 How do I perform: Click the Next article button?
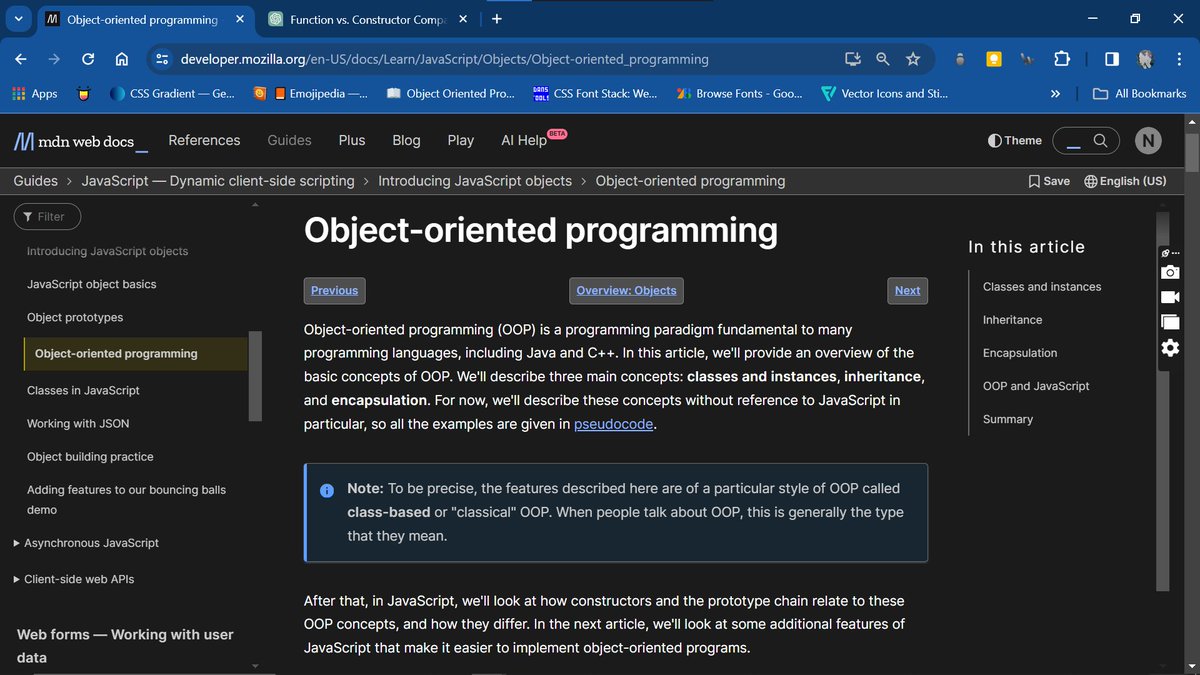pos(907,290)
